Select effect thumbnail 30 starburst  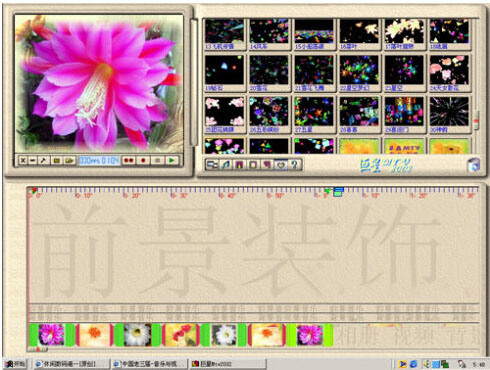pos(449,115)
